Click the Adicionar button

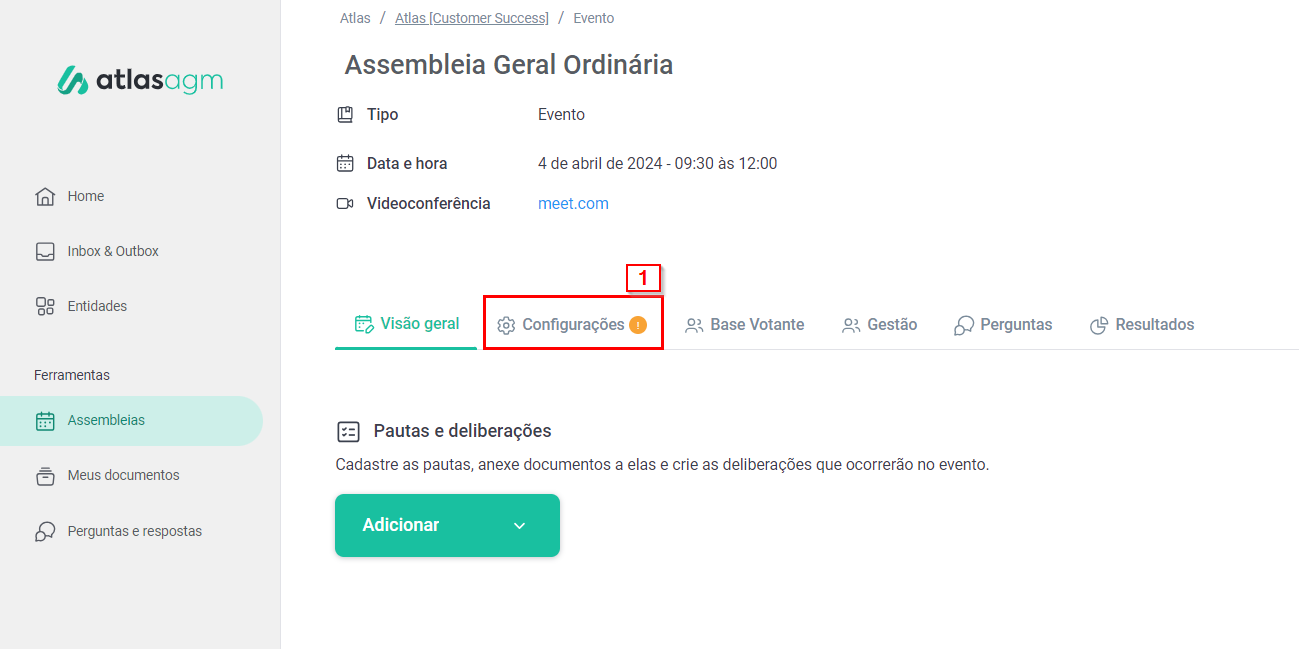pos(401,526)
